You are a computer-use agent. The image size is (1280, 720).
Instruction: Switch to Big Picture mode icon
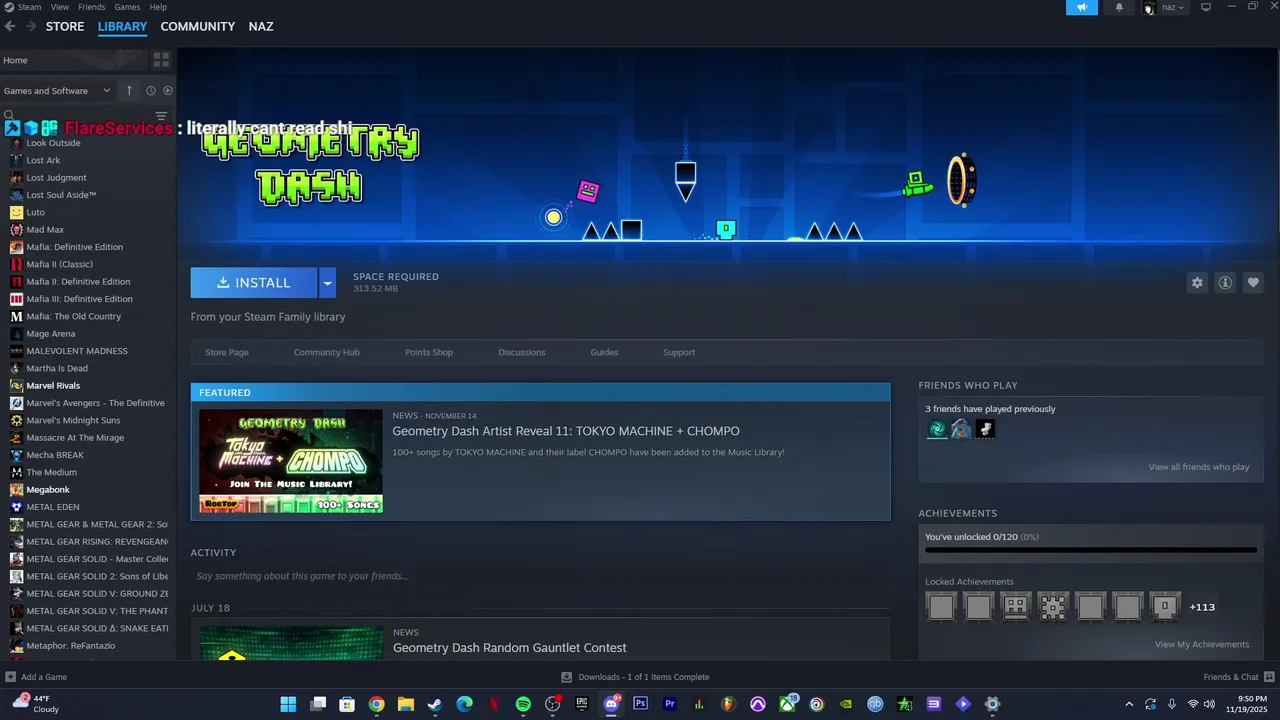(x=1206, y=7)
